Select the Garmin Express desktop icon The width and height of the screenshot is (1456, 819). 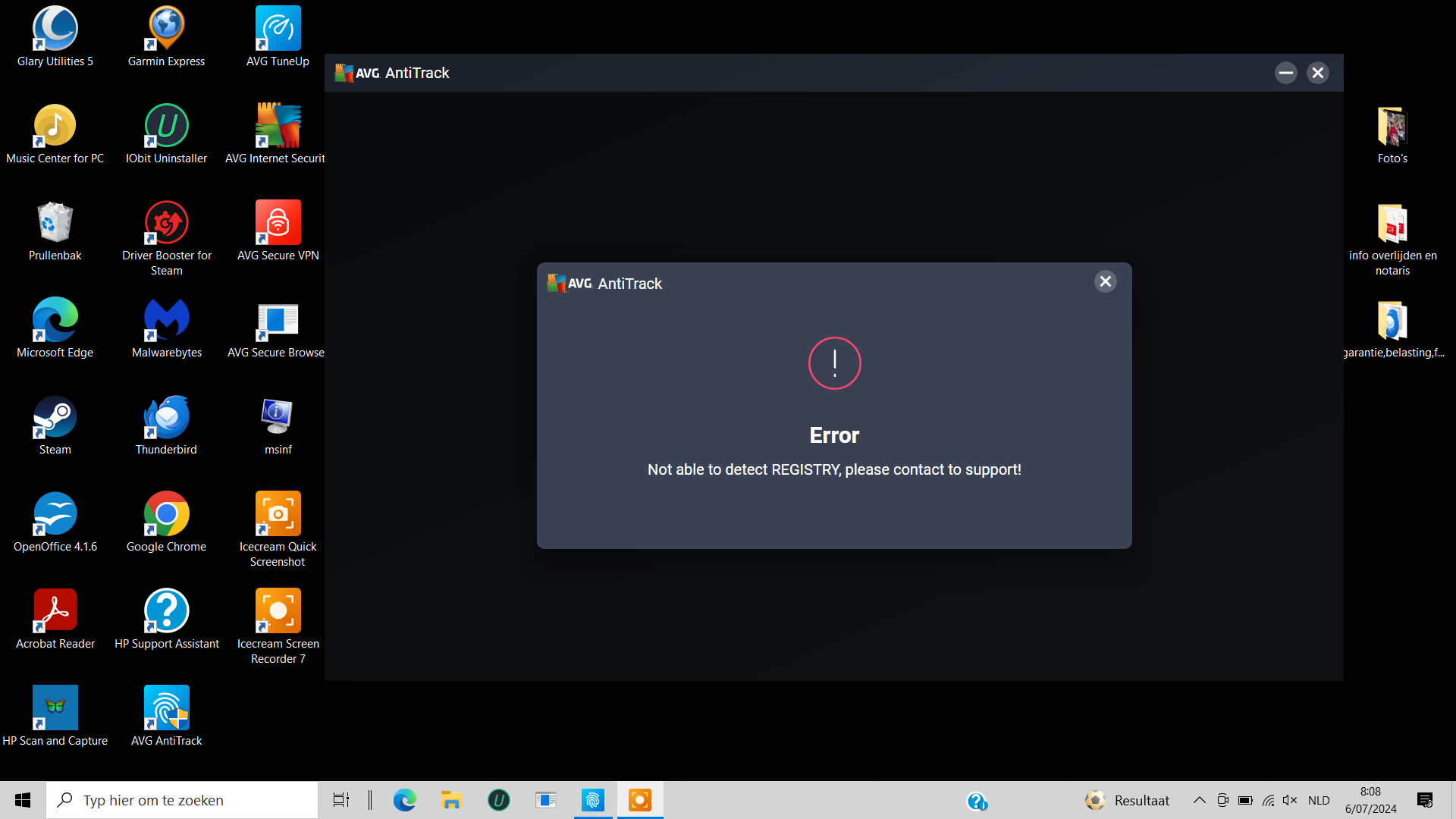(x=166, y=36)
